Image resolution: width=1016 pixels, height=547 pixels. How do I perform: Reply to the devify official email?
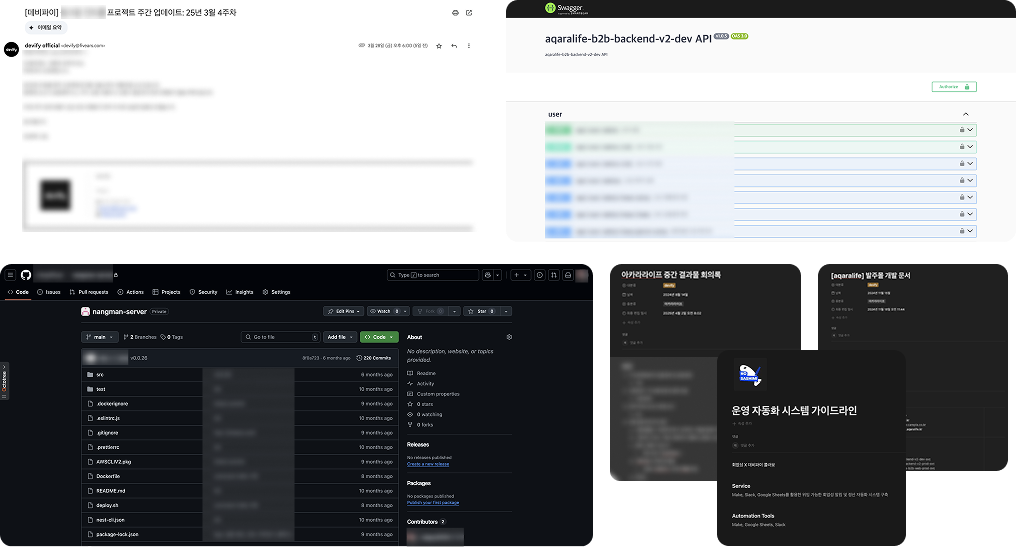(x=454, y=46)
